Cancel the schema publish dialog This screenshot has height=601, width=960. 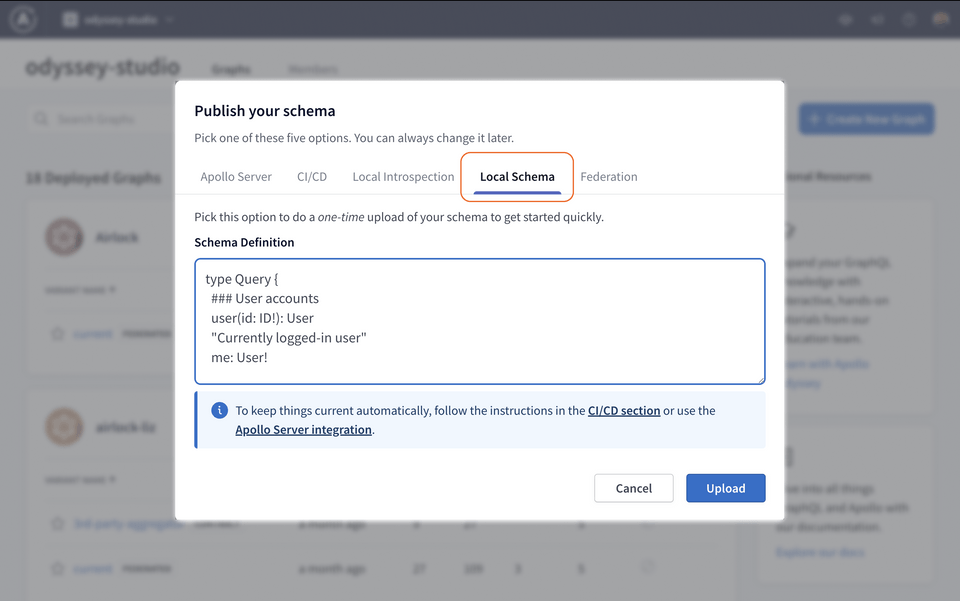(x=633, y=488)
